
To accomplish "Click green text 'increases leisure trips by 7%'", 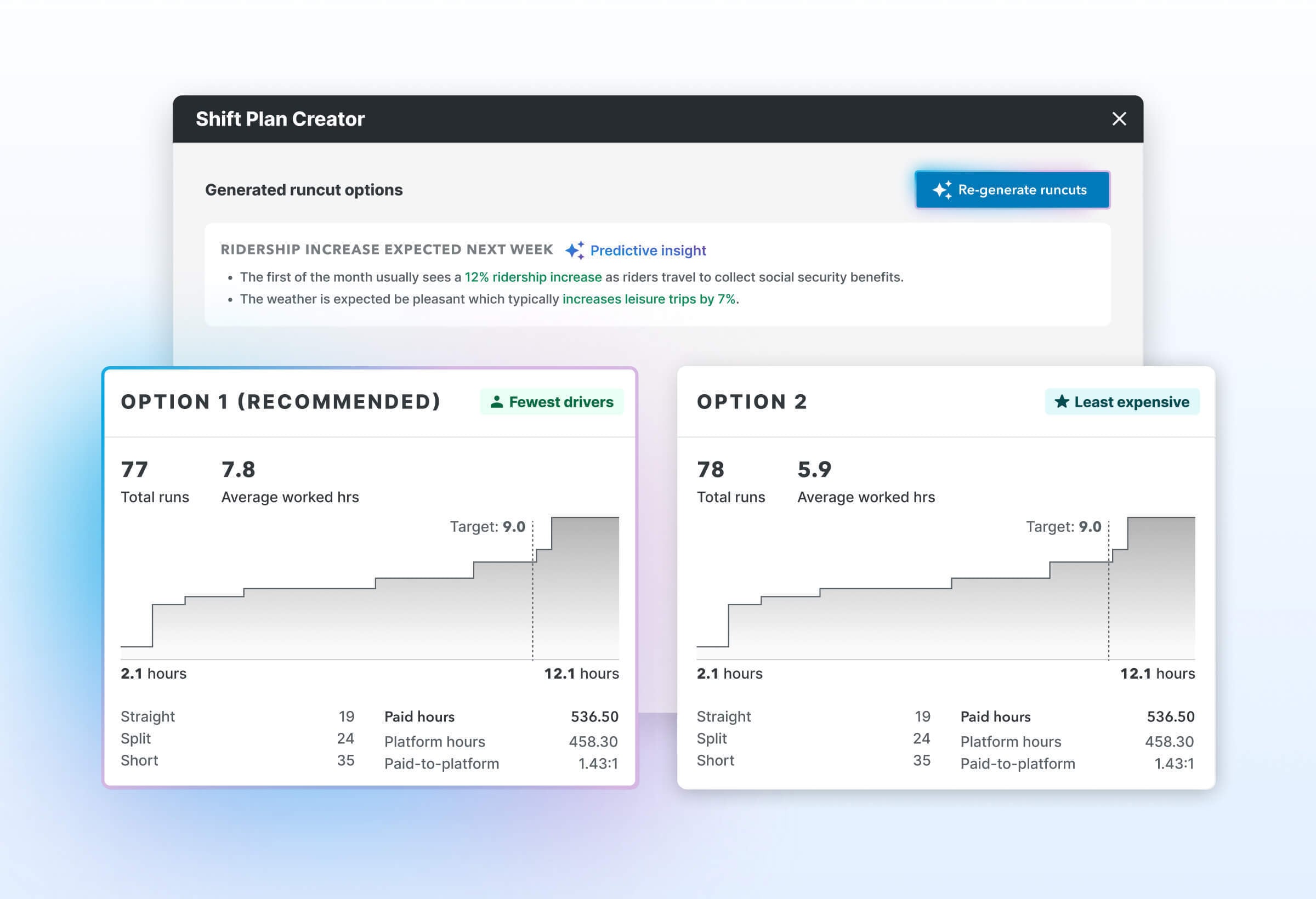I will pos(649,299).
